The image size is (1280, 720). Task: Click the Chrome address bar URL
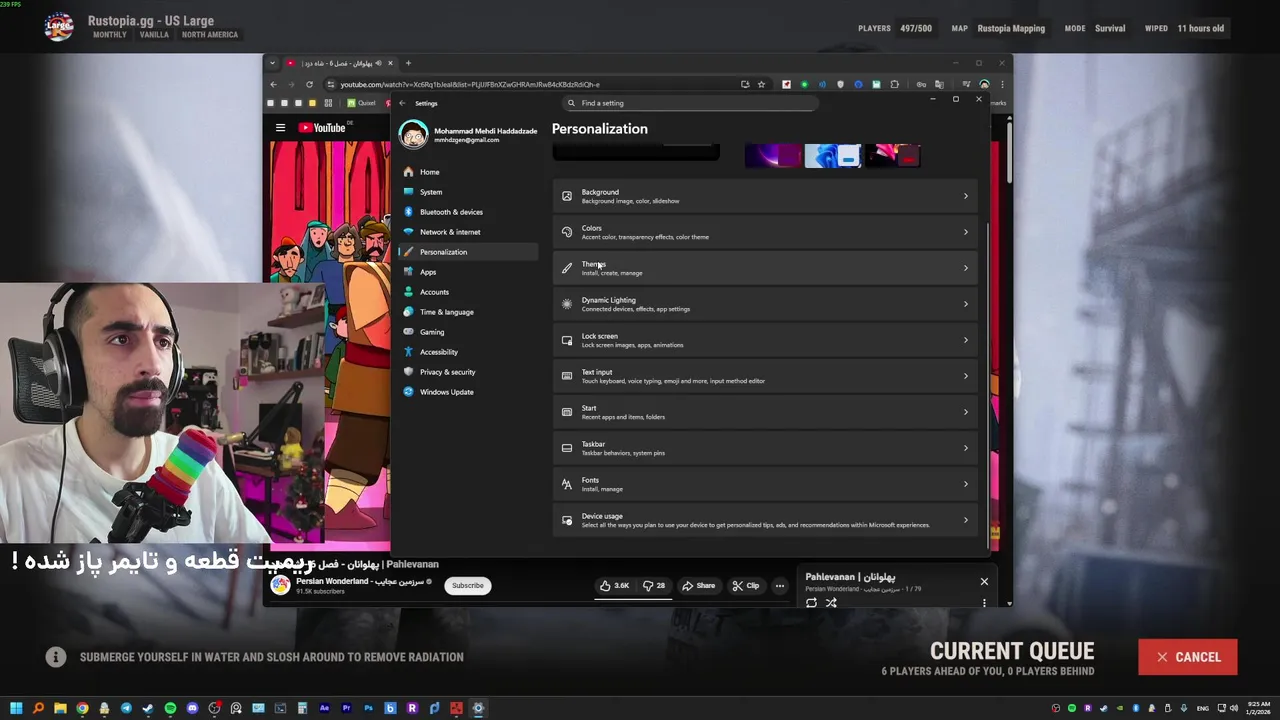coord(470,85)
